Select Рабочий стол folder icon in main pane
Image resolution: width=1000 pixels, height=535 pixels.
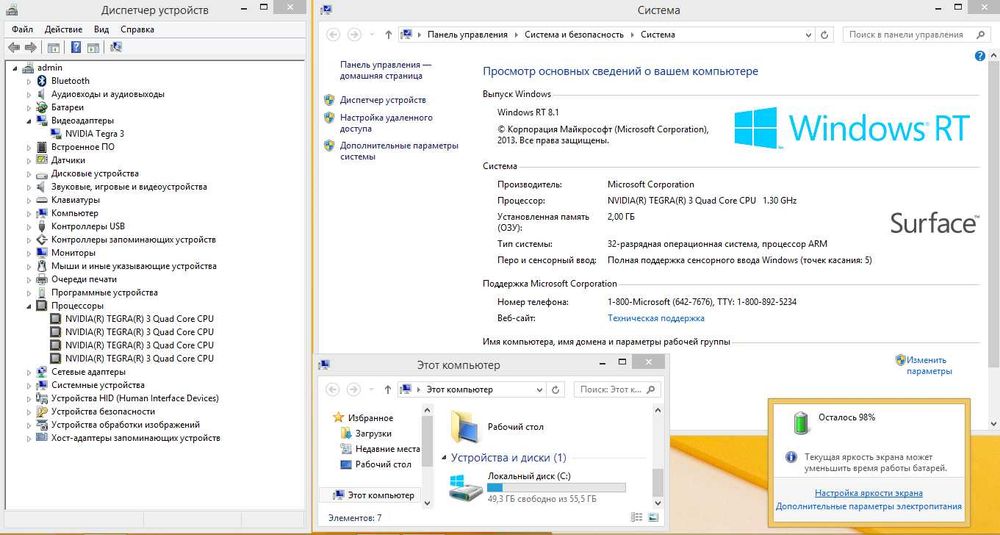pyautogui.click(x=464, y=427)
